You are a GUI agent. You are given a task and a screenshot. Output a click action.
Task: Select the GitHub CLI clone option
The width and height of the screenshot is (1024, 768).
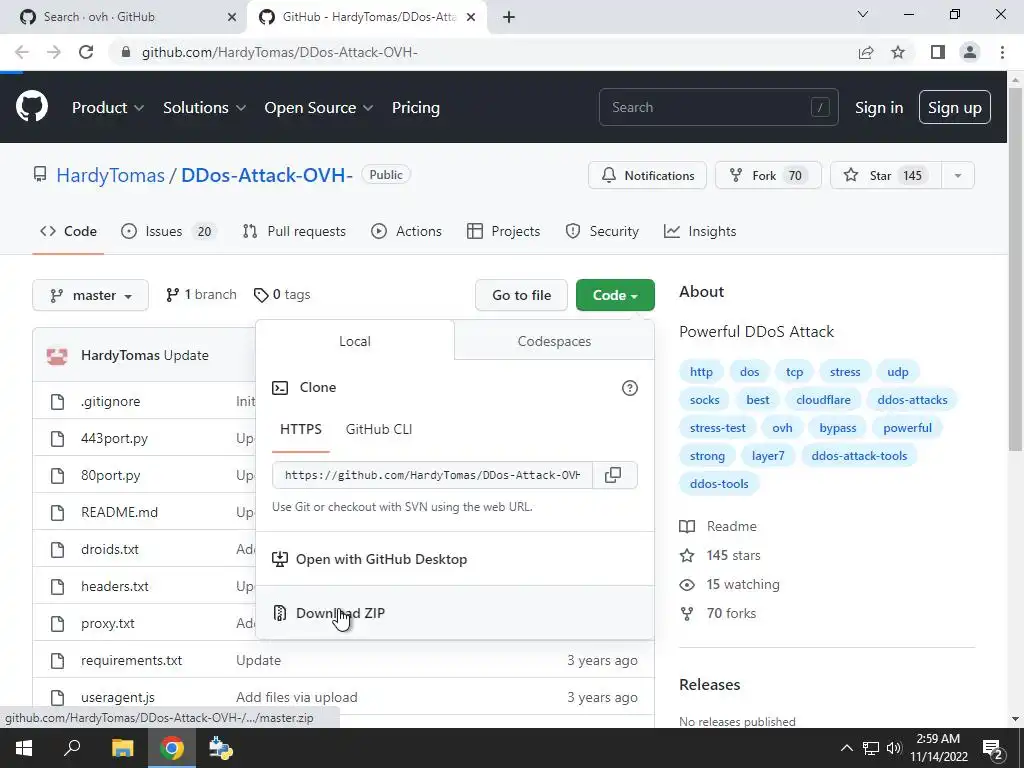[379, 429]
